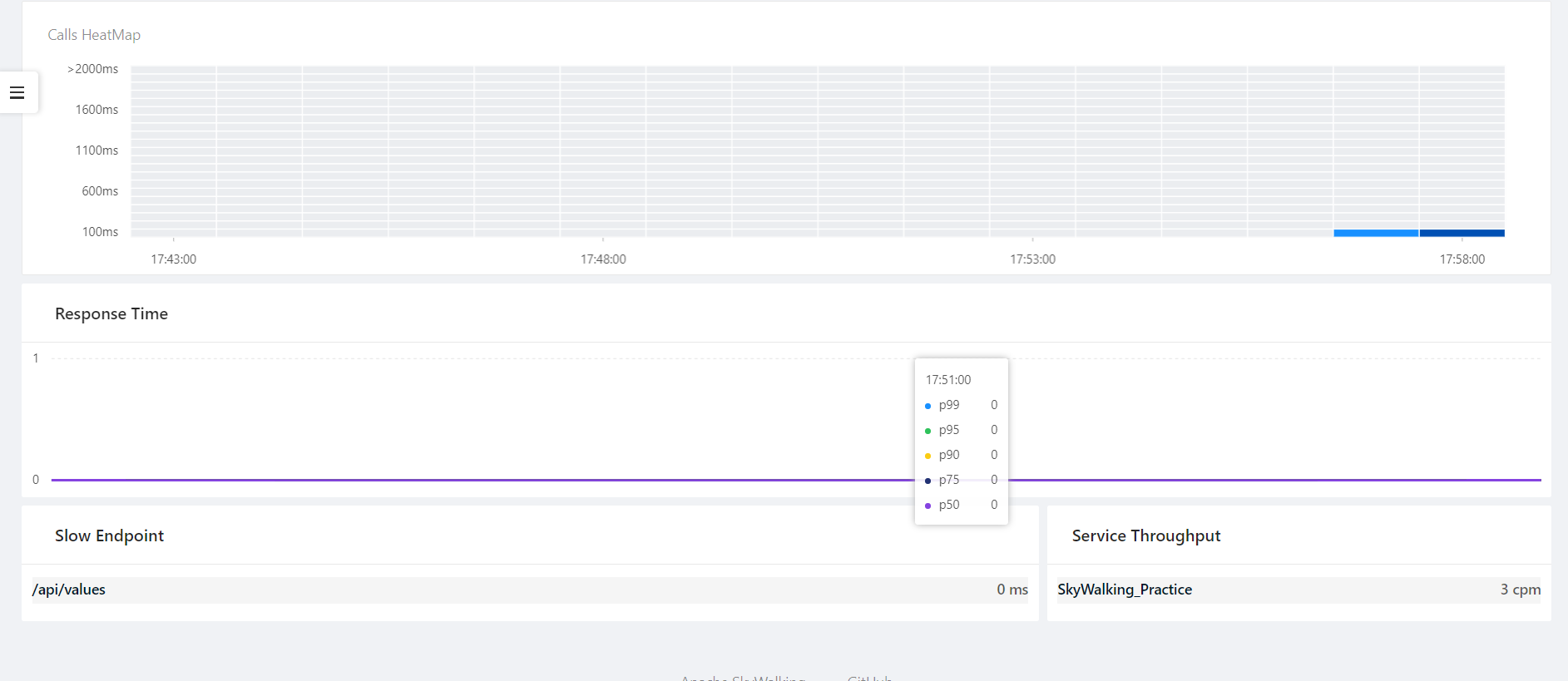Select the light blue heatmap cell

[1376, 233]
